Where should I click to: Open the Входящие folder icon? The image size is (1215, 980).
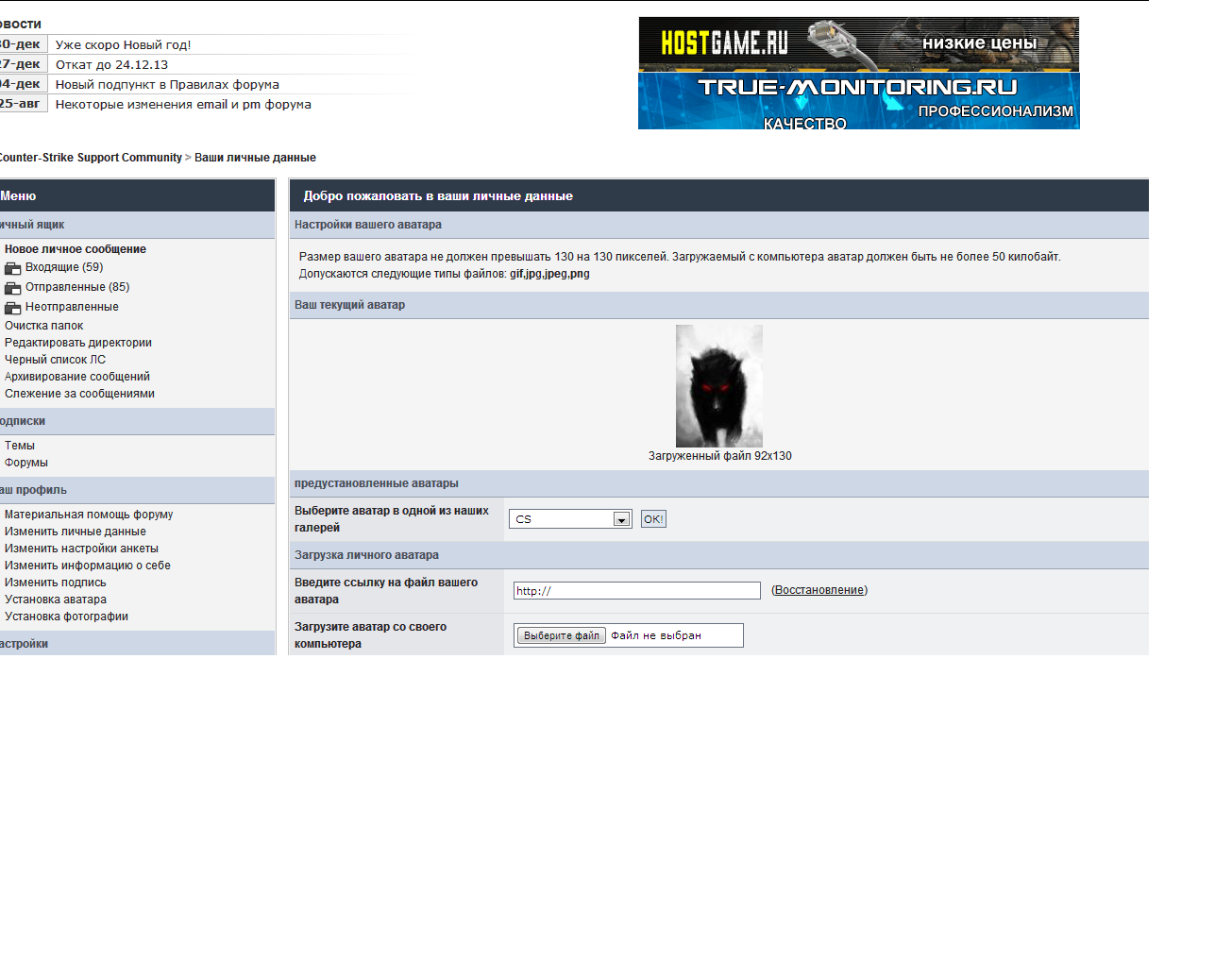click(x=12, y=268)
